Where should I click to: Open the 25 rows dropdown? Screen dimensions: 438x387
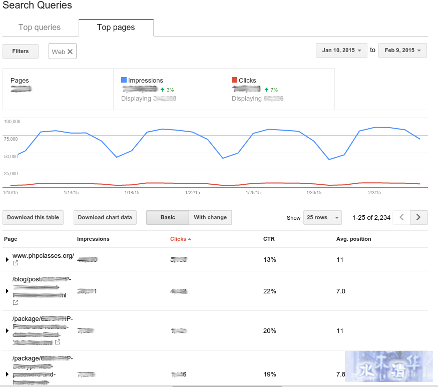click(322, 217)
